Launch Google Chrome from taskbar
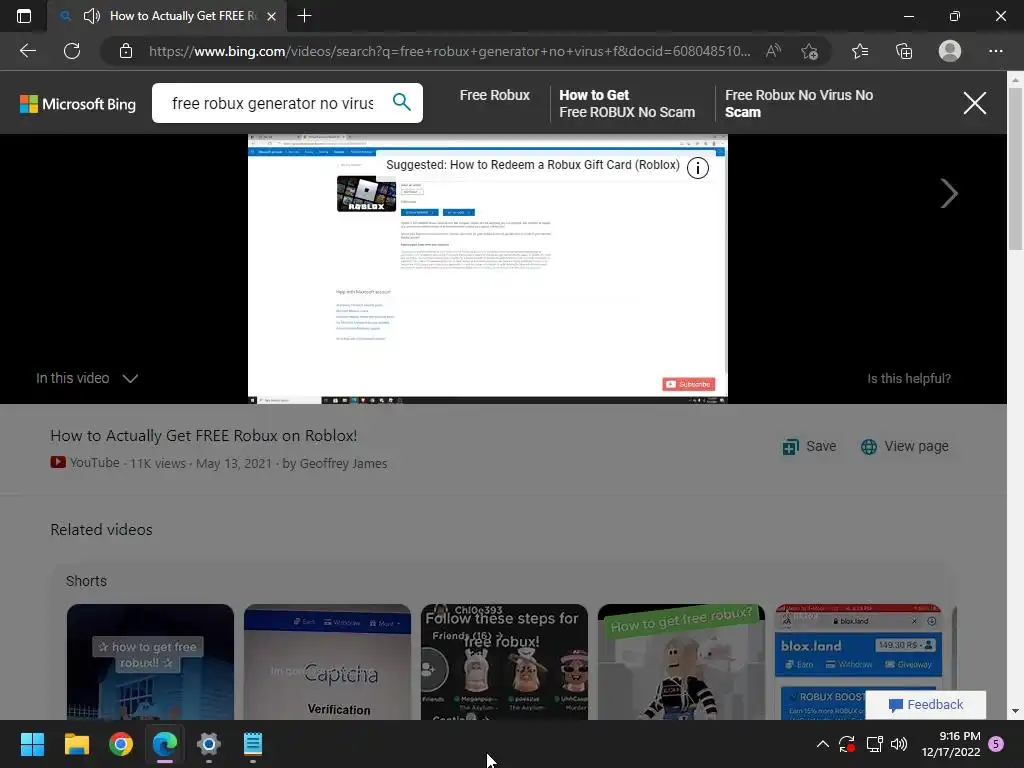This screenshot has width=1024, height=768. [121, 744]
